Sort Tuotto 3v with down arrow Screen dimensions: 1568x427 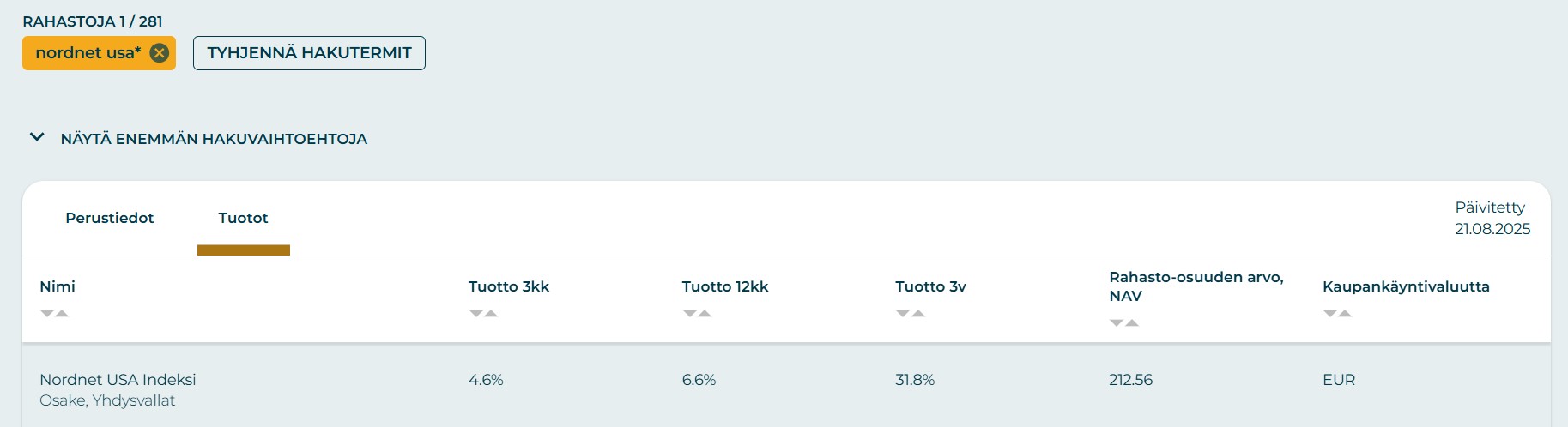click(x=903, y=314)
